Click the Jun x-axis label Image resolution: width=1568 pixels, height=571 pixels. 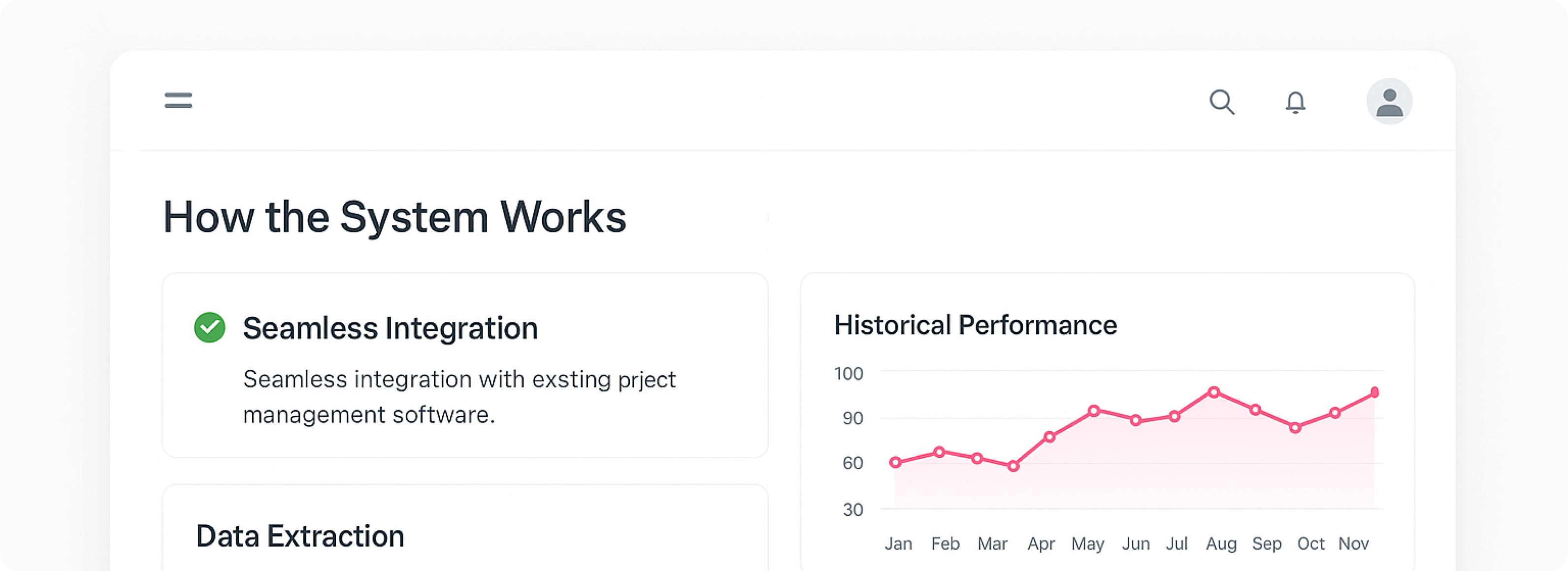(1136, 543)
